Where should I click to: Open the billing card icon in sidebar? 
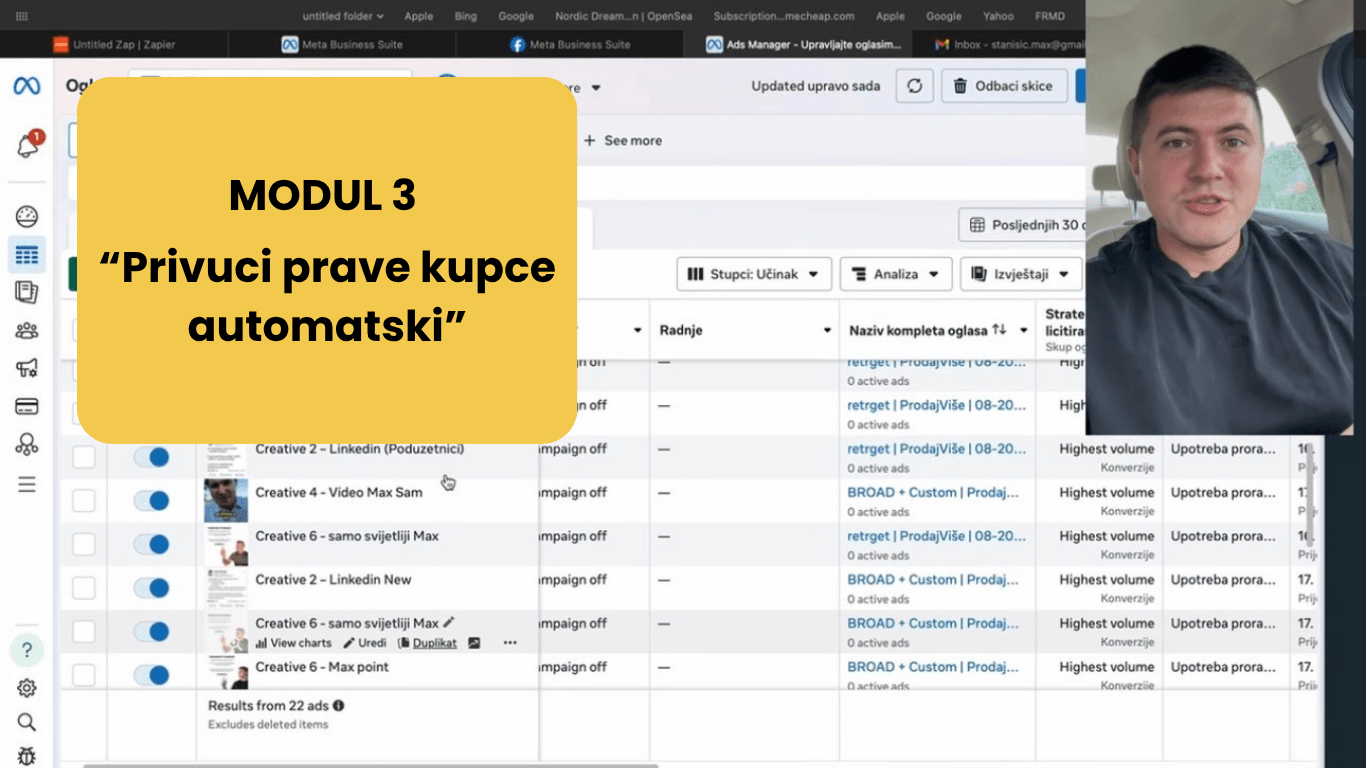point(27,407)
